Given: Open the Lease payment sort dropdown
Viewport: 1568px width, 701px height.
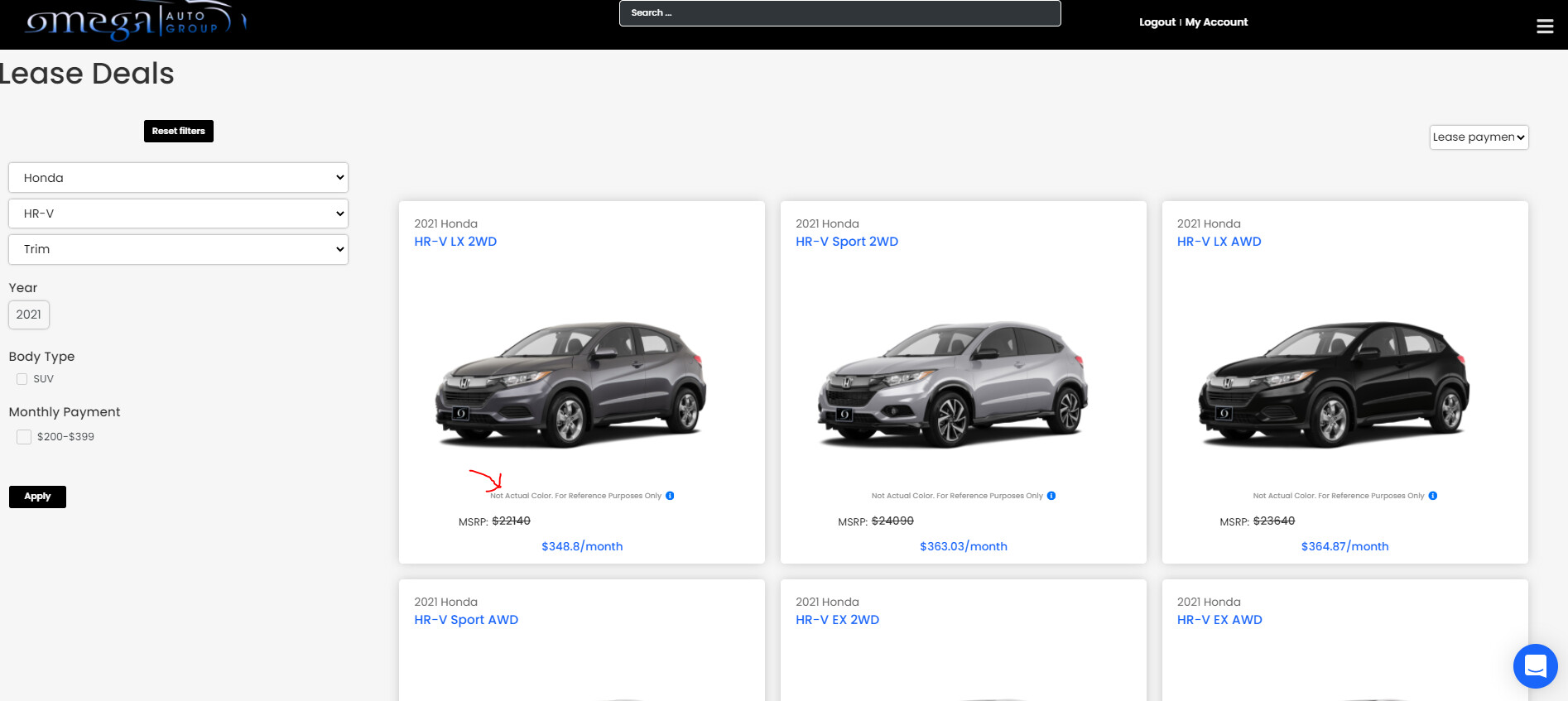Looking at the screenshot, I should tap(1479, 137).
